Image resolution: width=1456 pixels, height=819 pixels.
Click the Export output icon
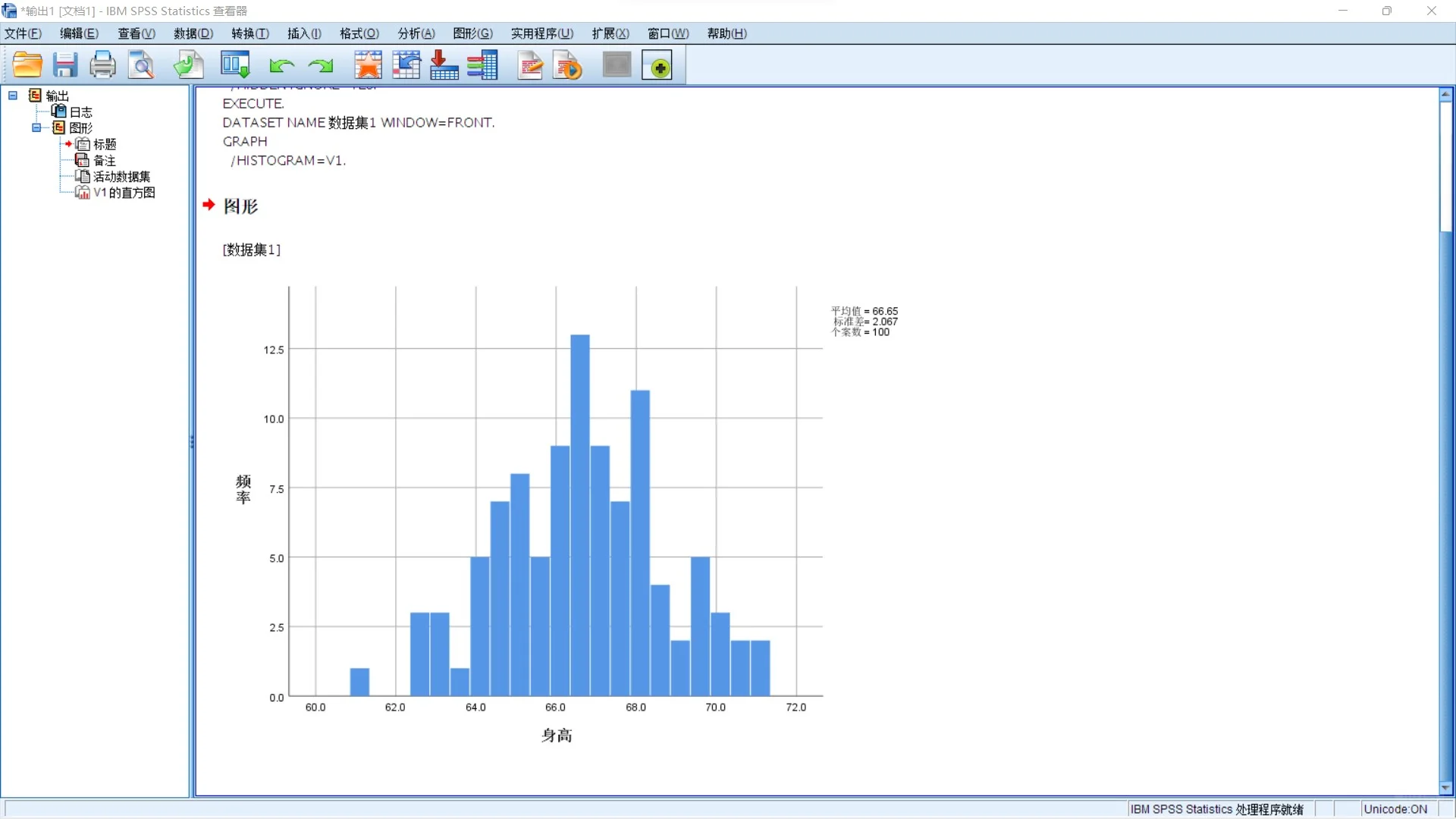tap(188, 65)
